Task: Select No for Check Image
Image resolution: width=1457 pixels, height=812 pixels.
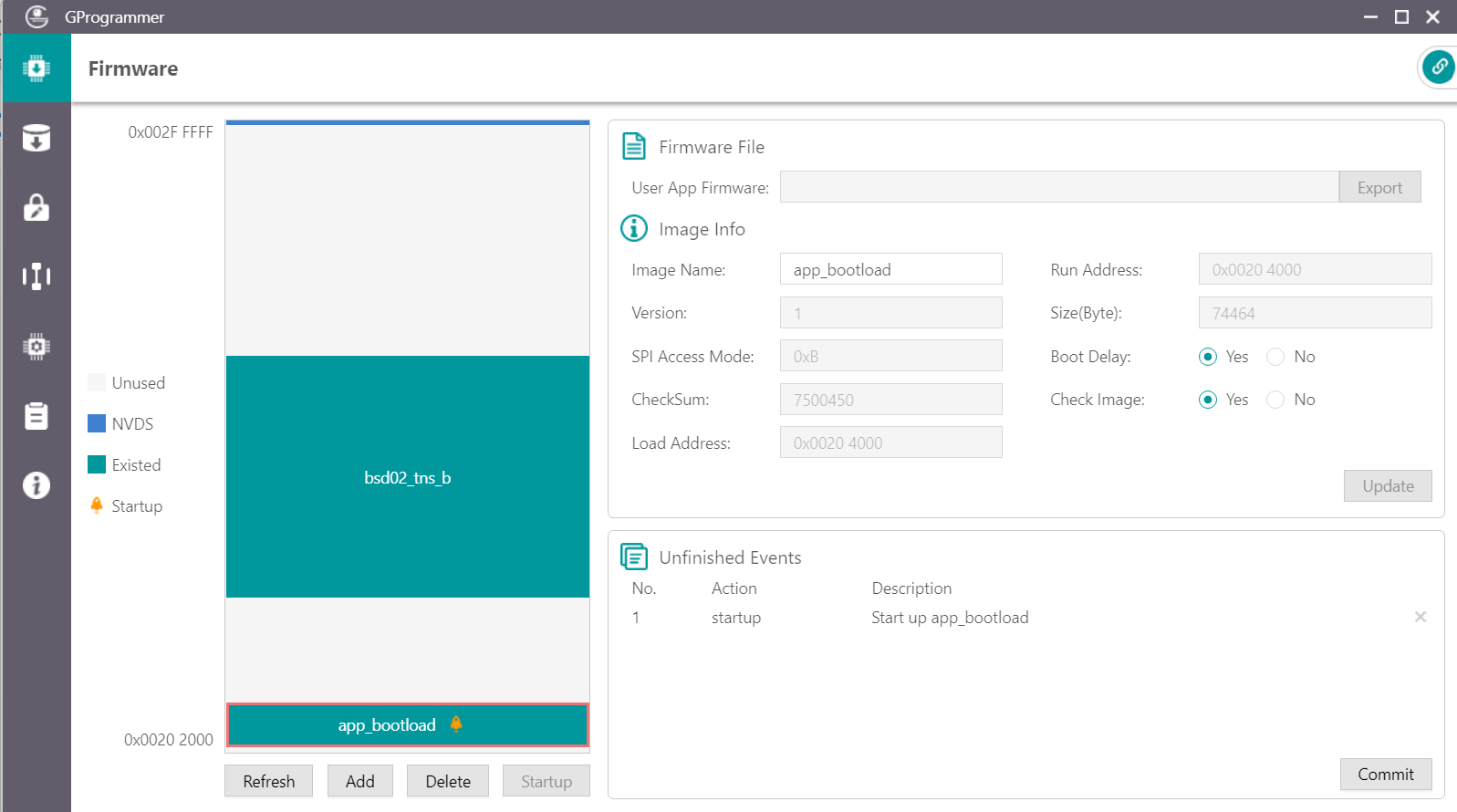Action: pyautogui.click(x=1275, y=400)
